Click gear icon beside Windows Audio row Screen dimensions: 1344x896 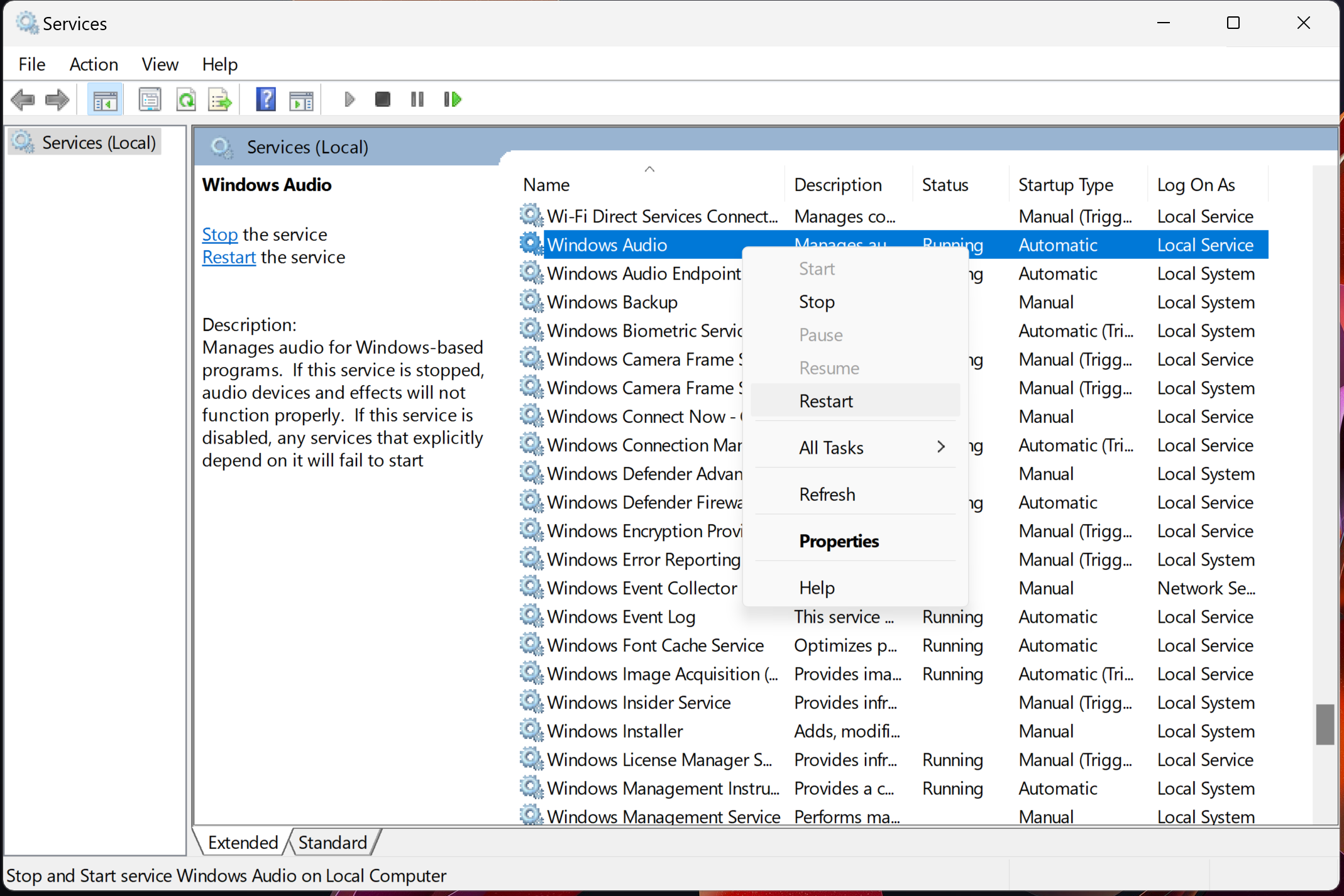click(x=532, y=244)
